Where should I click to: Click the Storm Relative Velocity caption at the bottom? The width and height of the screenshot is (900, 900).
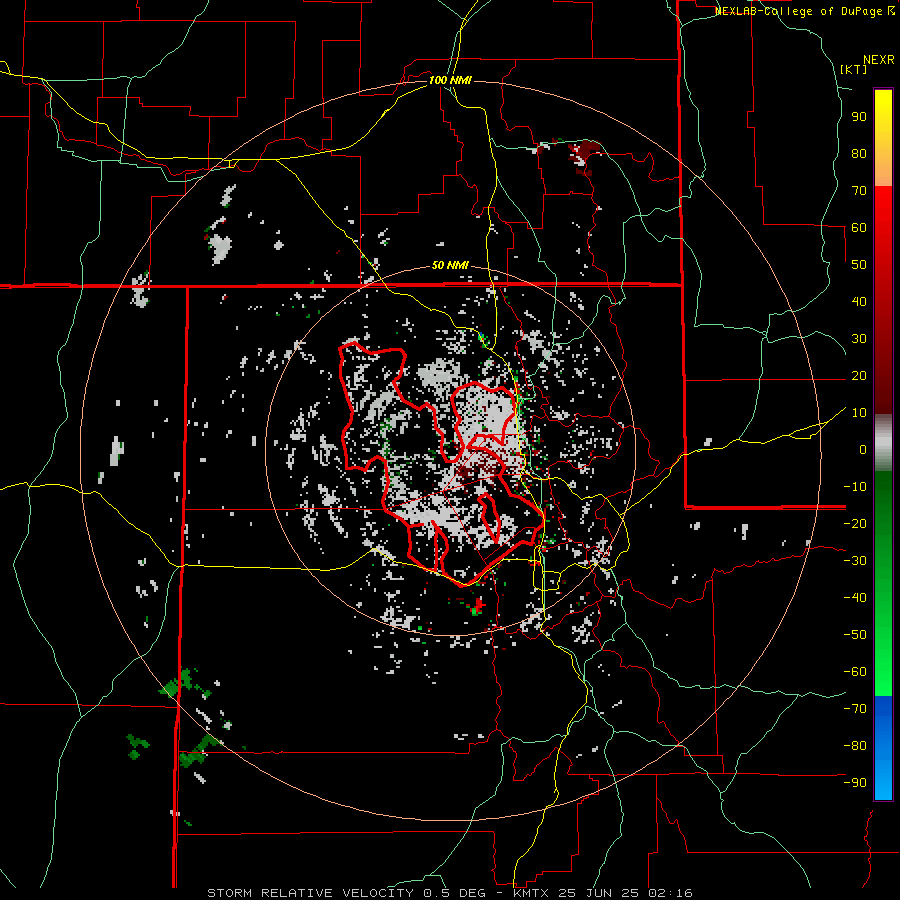click(450, 893)
